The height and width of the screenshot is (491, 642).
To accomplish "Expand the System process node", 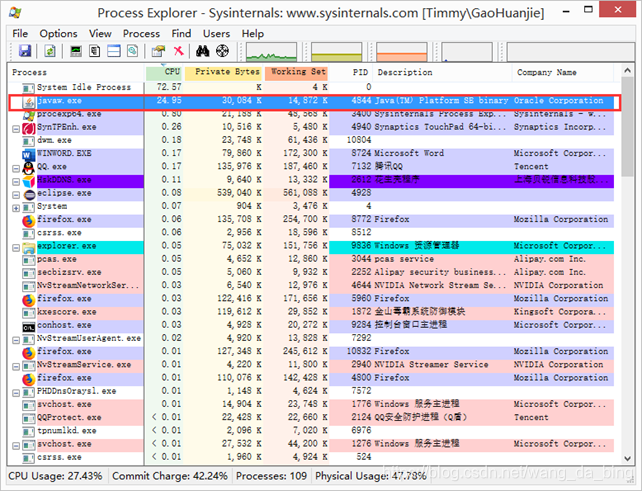I will [16, 208].
